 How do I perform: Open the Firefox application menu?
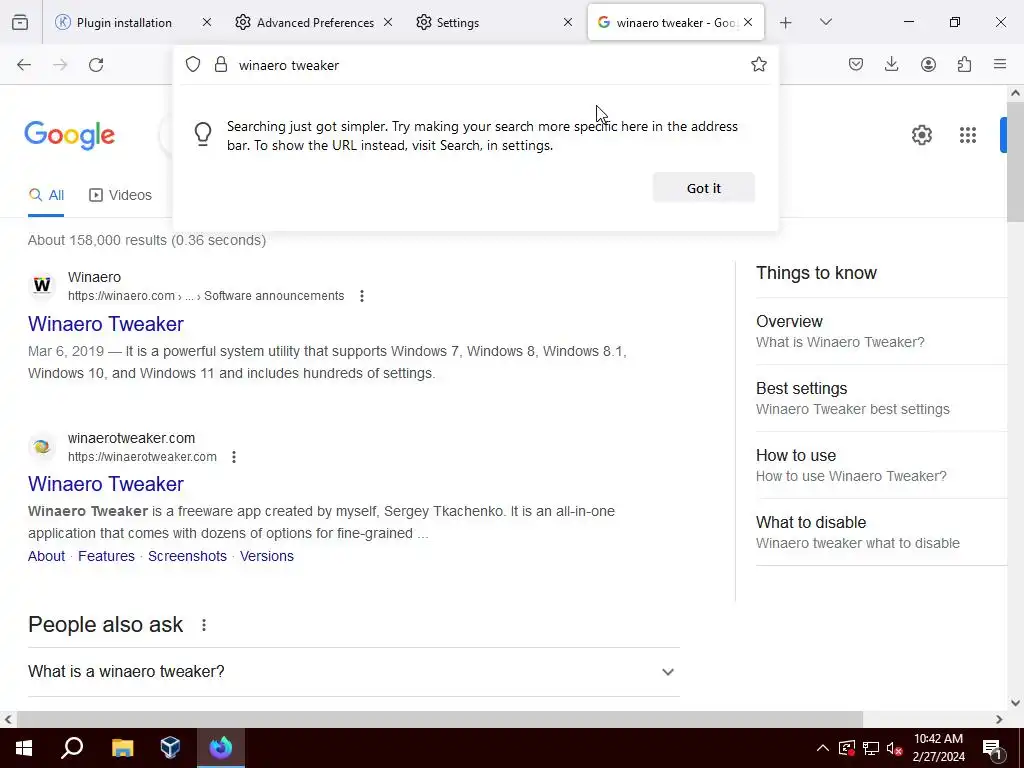click(x=1000, y=64)
